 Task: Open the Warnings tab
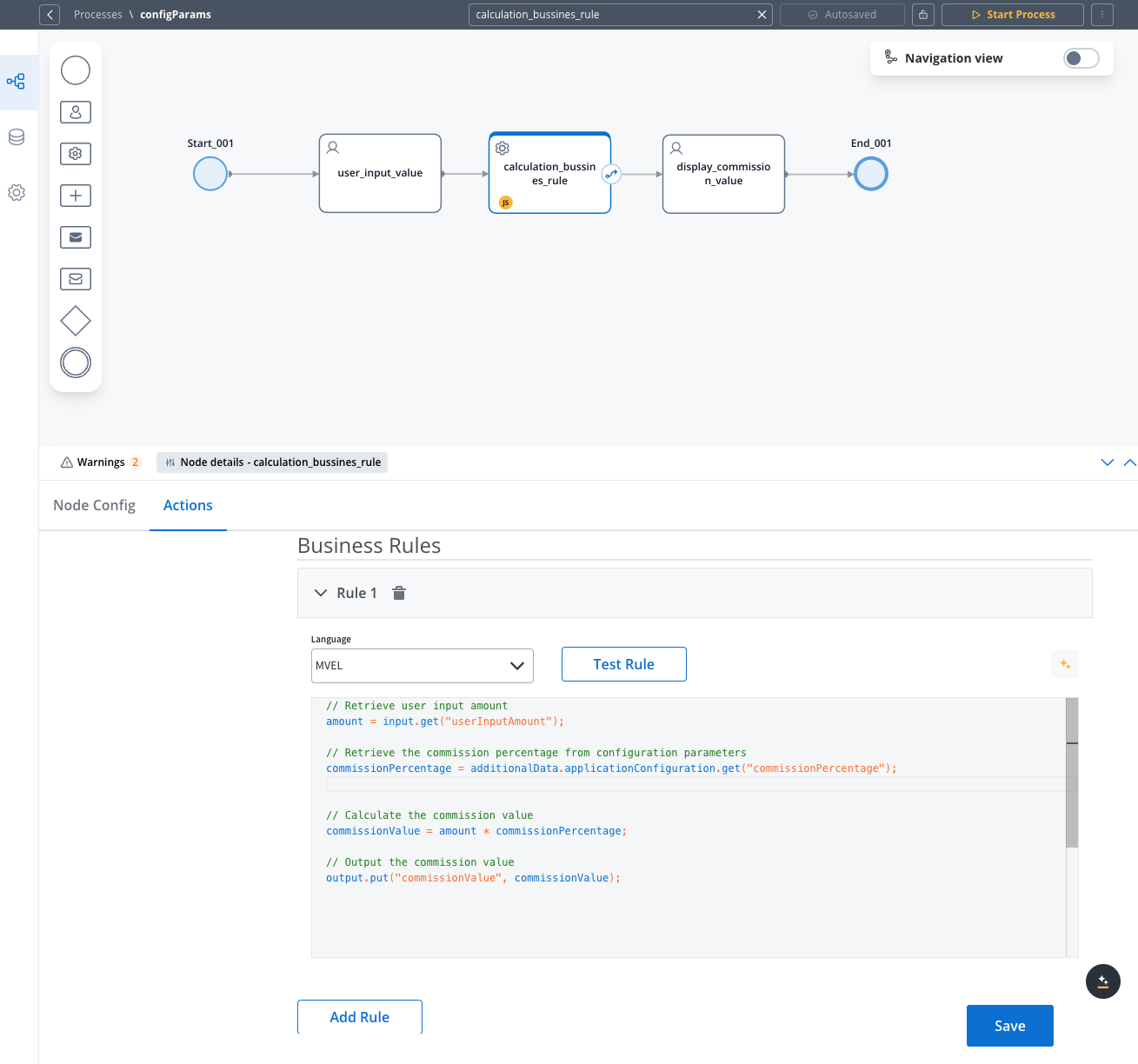click(x=100, y=462)
